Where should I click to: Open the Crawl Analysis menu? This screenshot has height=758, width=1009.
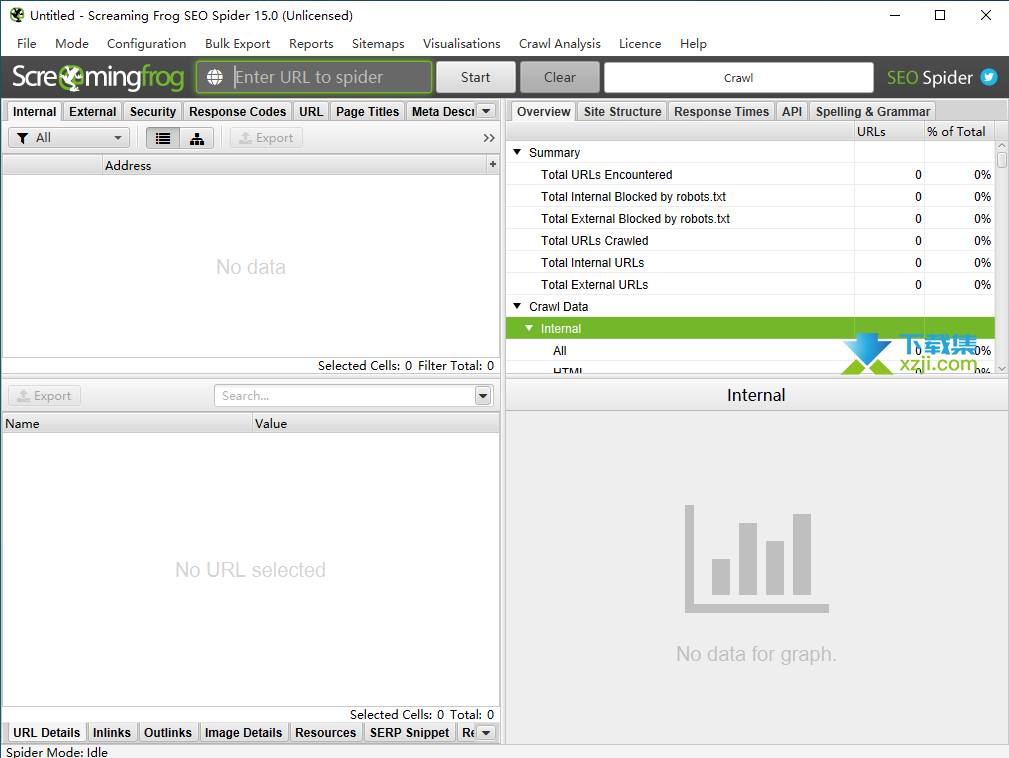tap(560, 44)
